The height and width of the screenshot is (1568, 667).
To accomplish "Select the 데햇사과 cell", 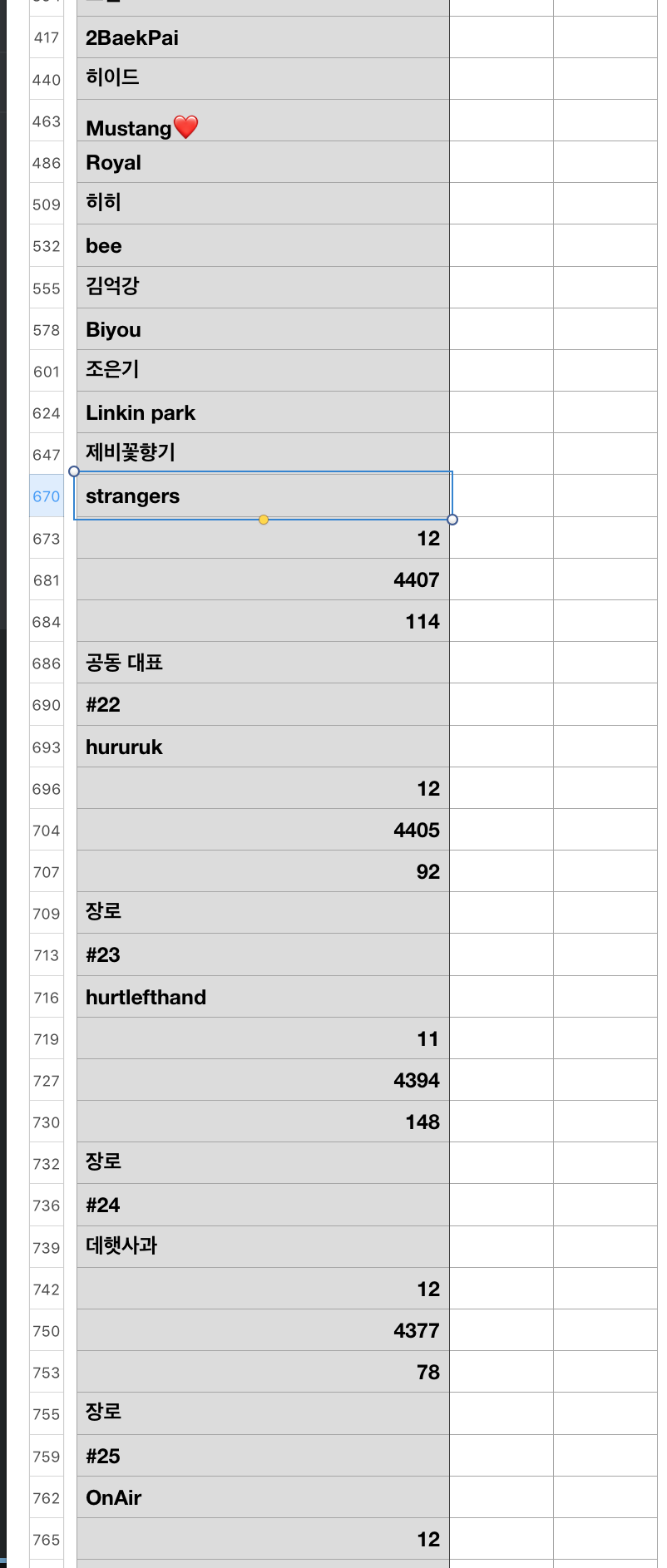I will coord(263,1246).
